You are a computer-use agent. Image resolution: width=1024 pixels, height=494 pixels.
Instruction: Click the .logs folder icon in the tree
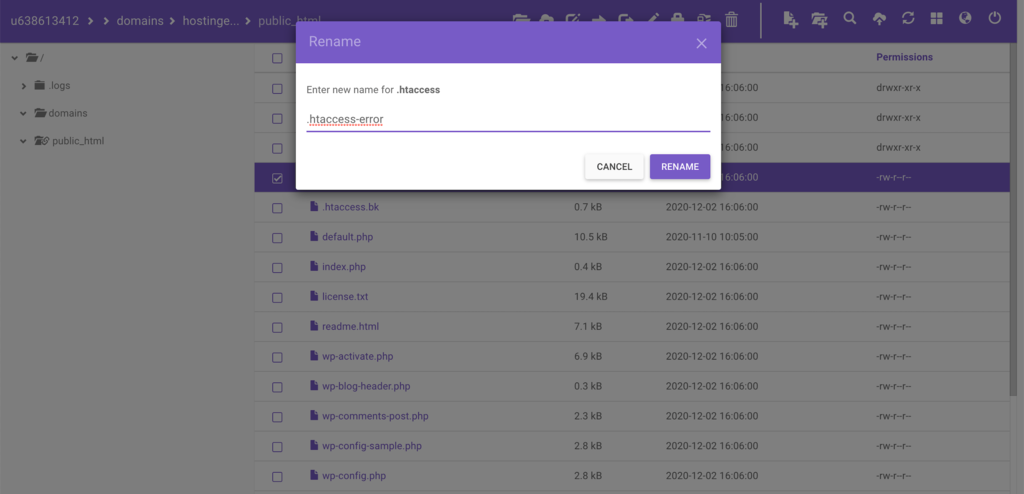40,85
